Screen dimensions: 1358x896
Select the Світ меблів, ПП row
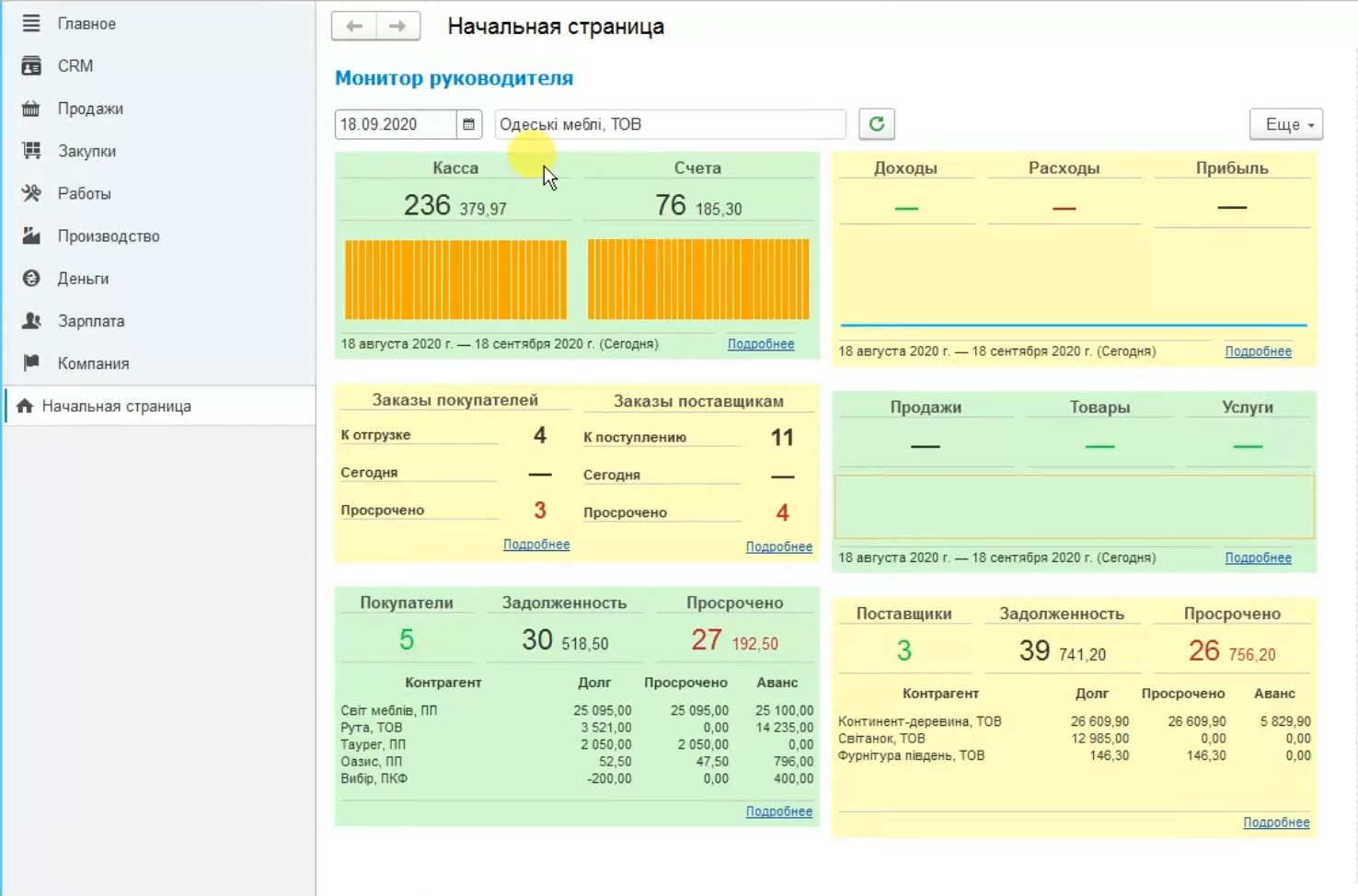pyautogui.click(x=577, y=710)
